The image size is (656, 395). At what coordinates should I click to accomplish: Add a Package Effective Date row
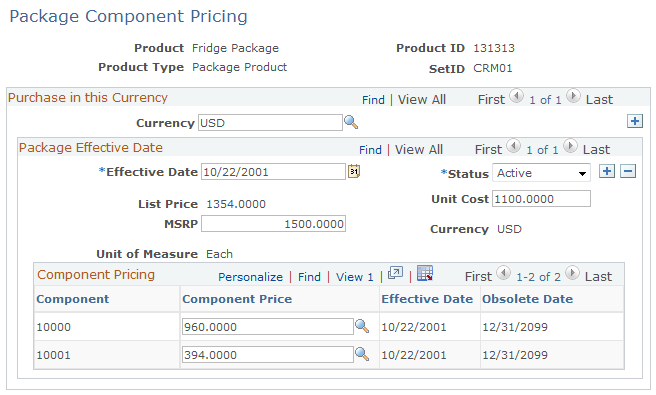point(607,171)
